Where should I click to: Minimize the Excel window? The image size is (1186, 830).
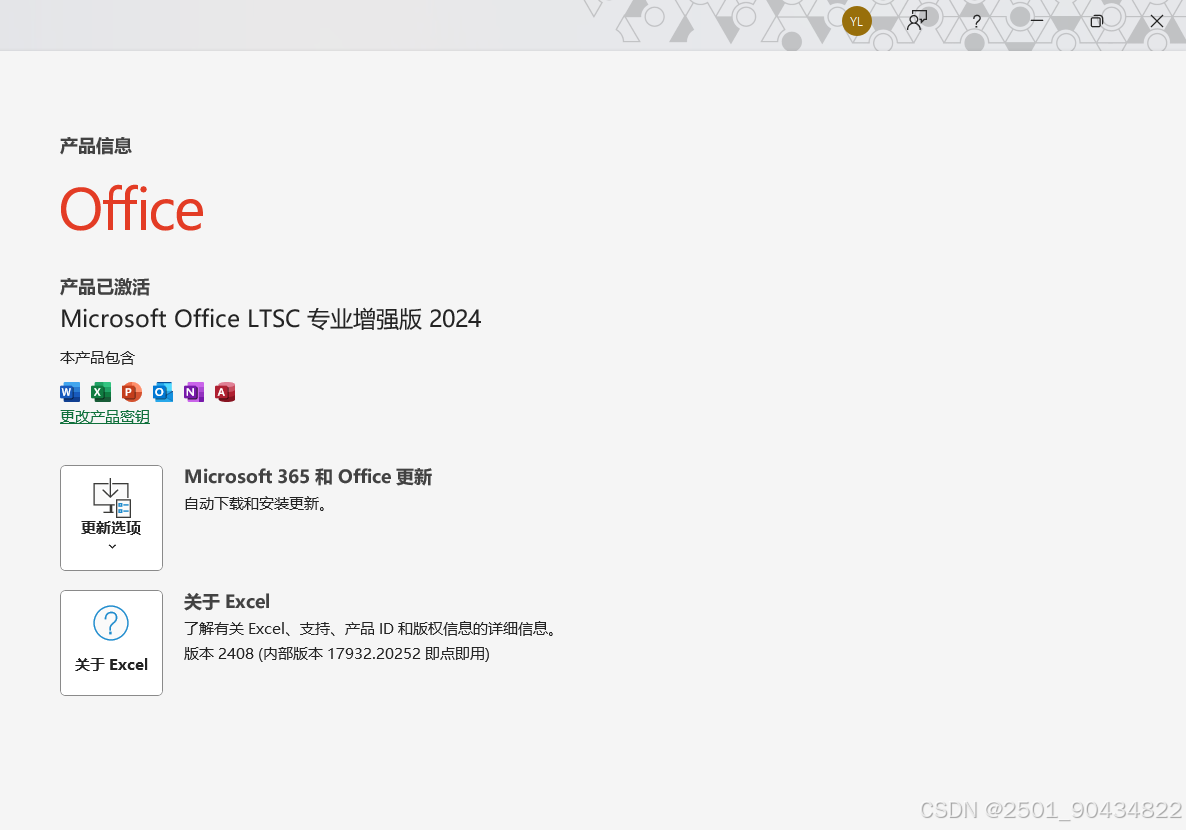pyautogui.click(x=1036, y=21)
